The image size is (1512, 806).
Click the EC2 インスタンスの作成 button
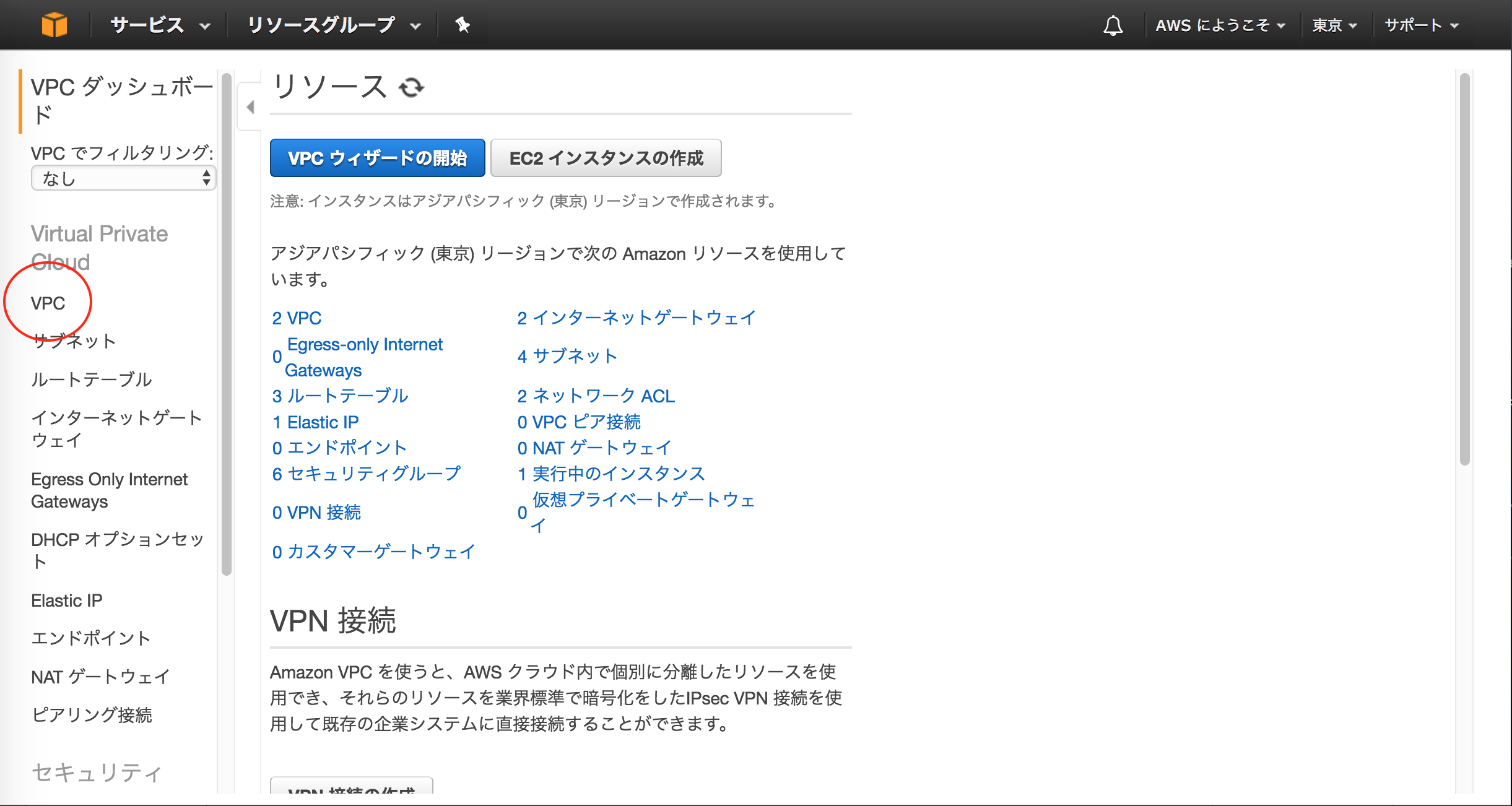point(606,158)
